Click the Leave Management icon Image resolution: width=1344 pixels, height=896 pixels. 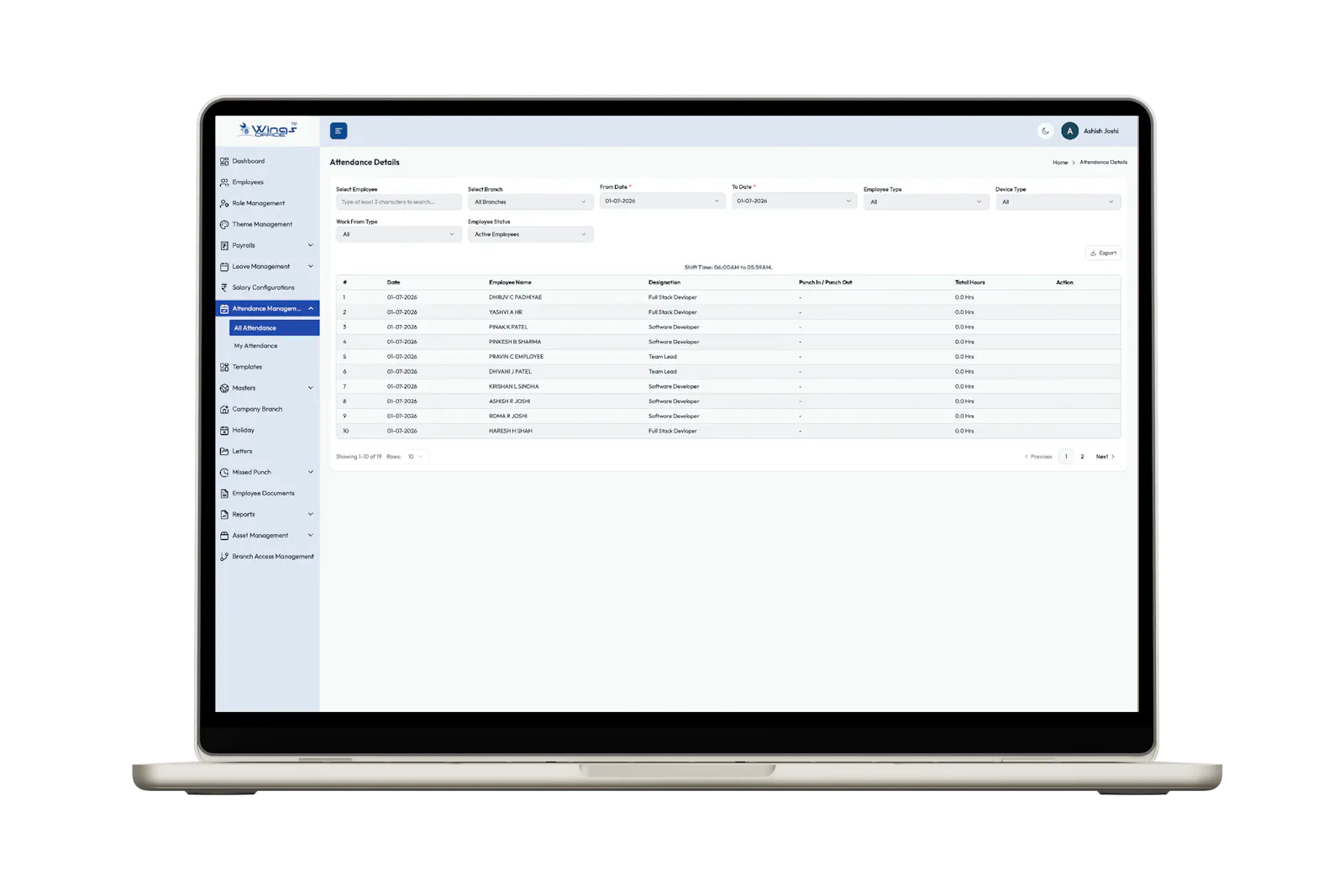click(224, 266)
